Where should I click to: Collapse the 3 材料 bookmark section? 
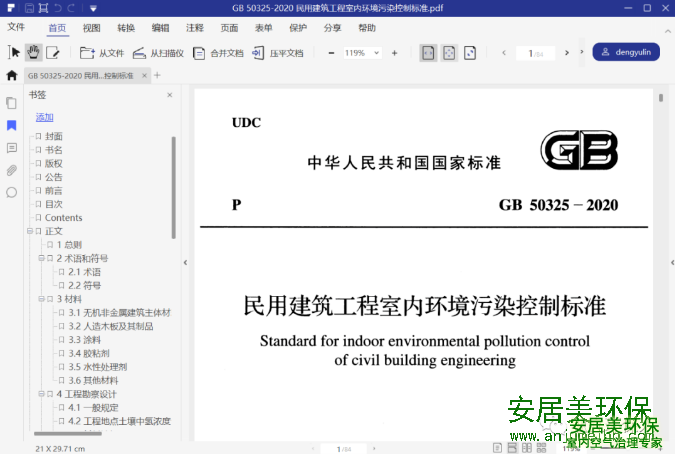coord(42,299)
